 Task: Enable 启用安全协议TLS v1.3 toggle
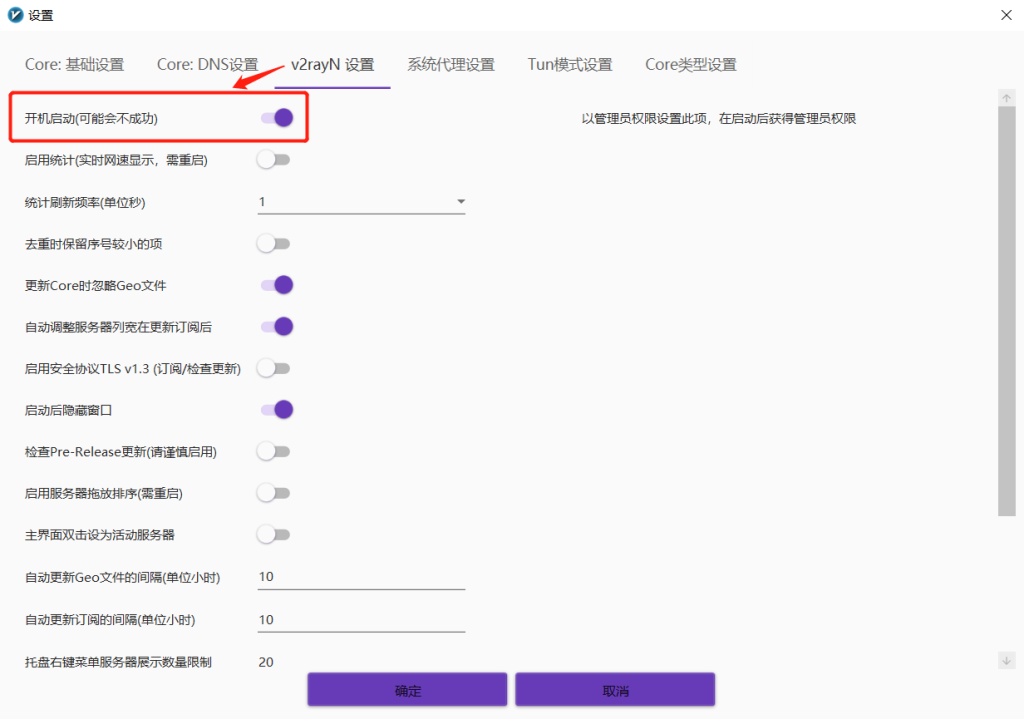pos(274,368)
